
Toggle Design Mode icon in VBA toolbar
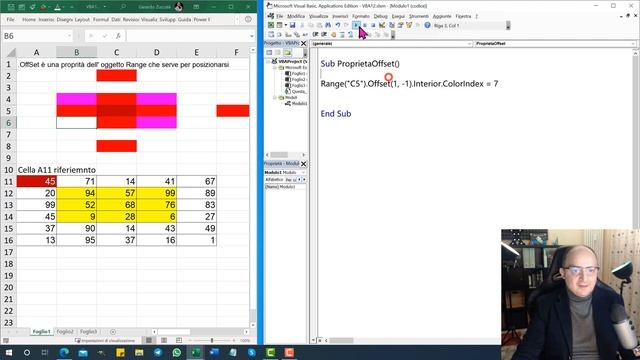coord(382,25)
